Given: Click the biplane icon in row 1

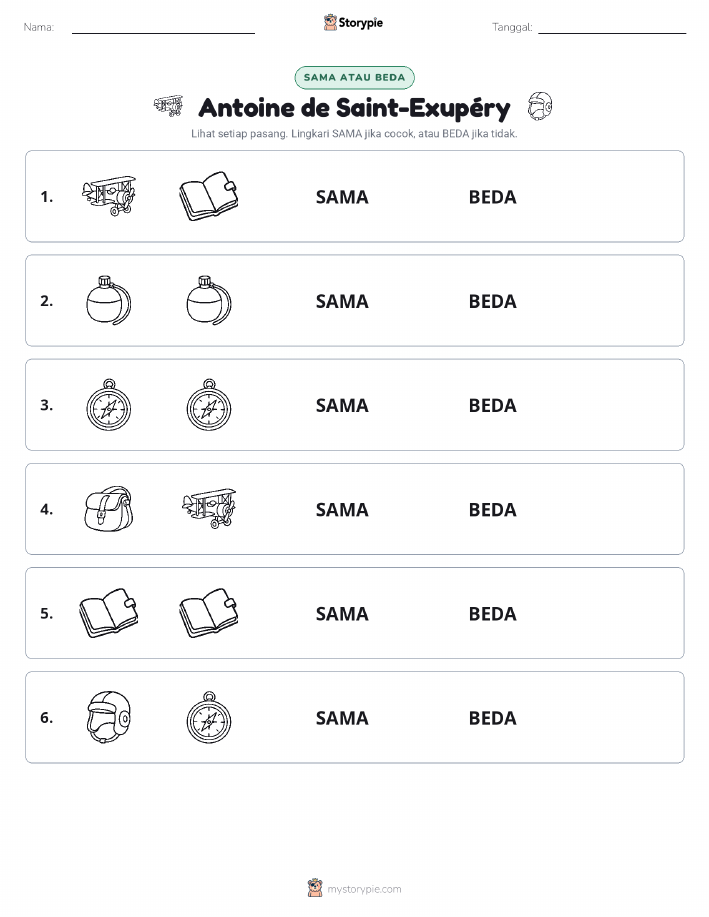Looking at the screenshot, I should [x=109, y=196].
